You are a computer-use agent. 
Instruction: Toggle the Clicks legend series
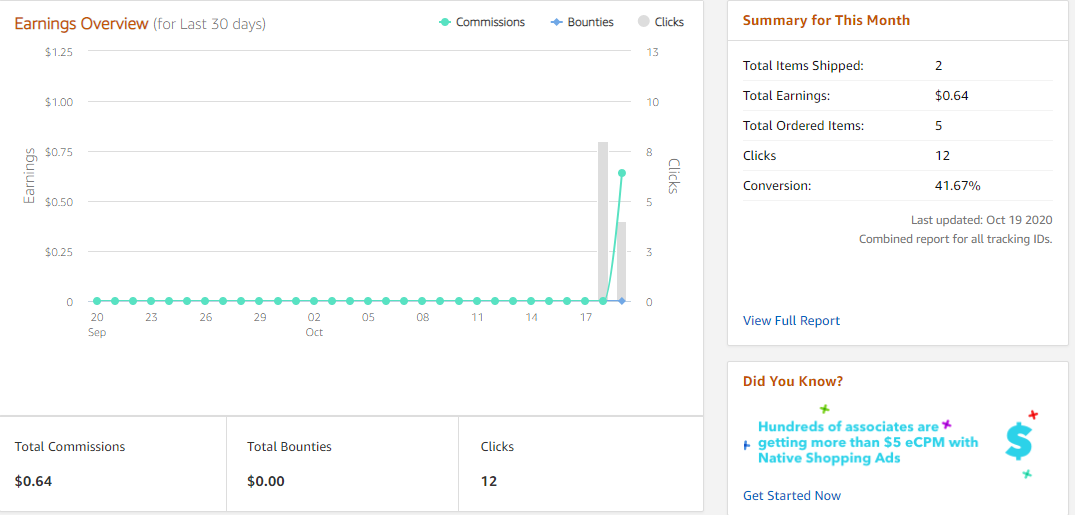pos(661,22)
